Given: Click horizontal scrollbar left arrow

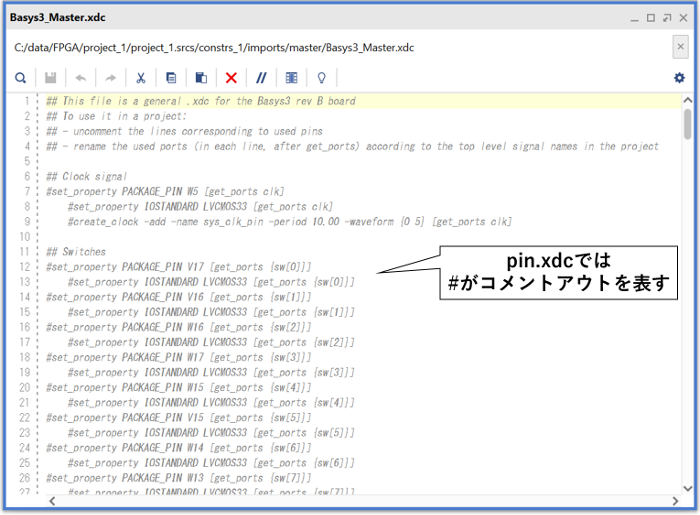Looking at the screenshot, I should point(52,501).
